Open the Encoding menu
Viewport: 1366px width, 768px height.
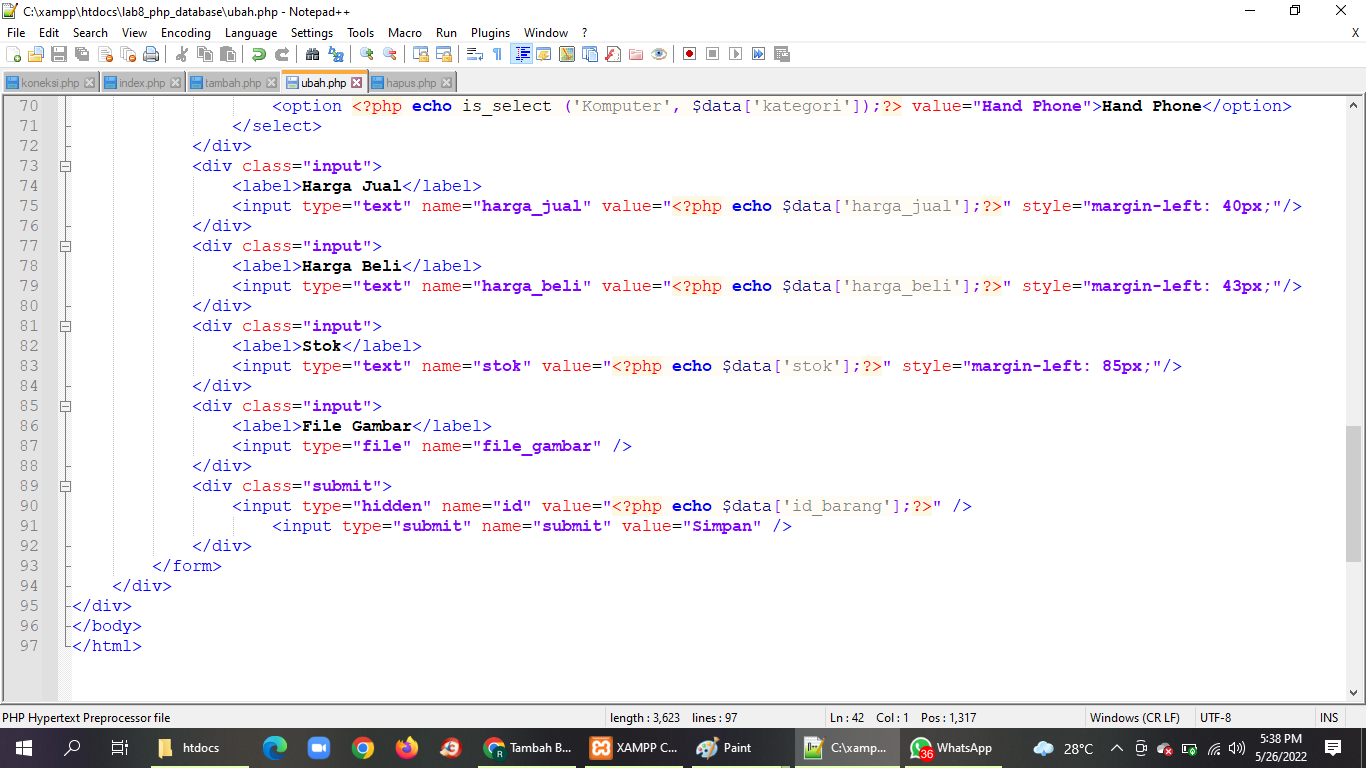pos(186,33)
